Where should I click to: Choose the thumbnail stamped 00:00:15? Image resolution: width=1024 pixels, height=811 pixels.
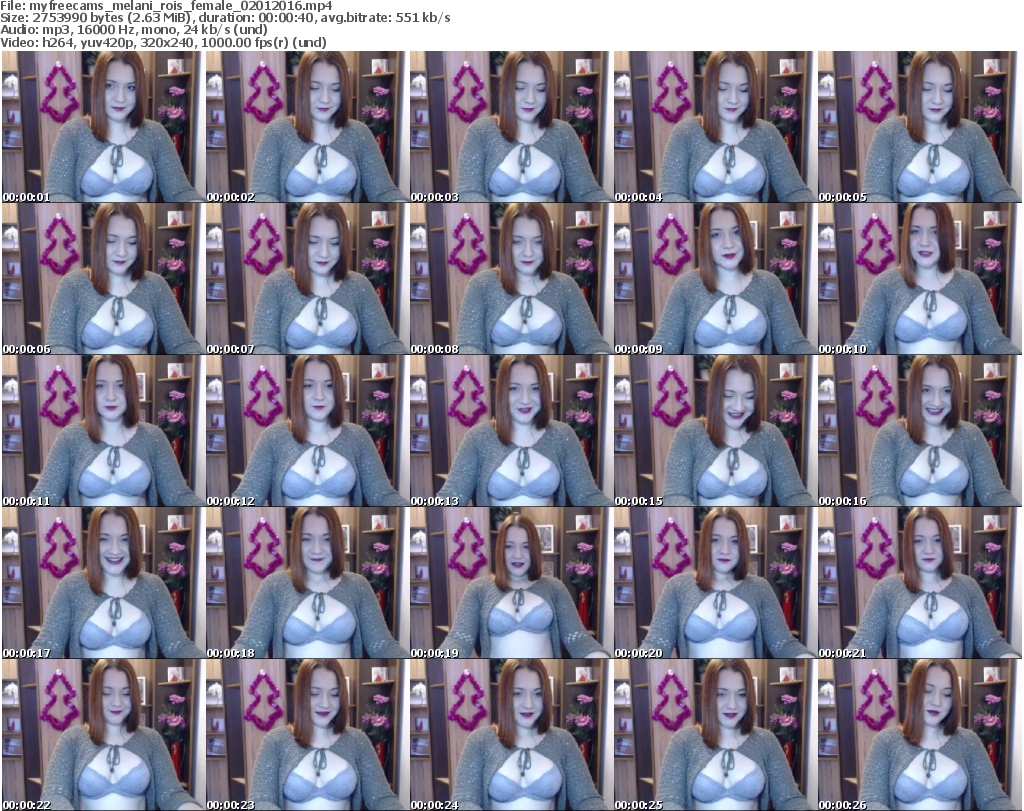click(714, 431)
